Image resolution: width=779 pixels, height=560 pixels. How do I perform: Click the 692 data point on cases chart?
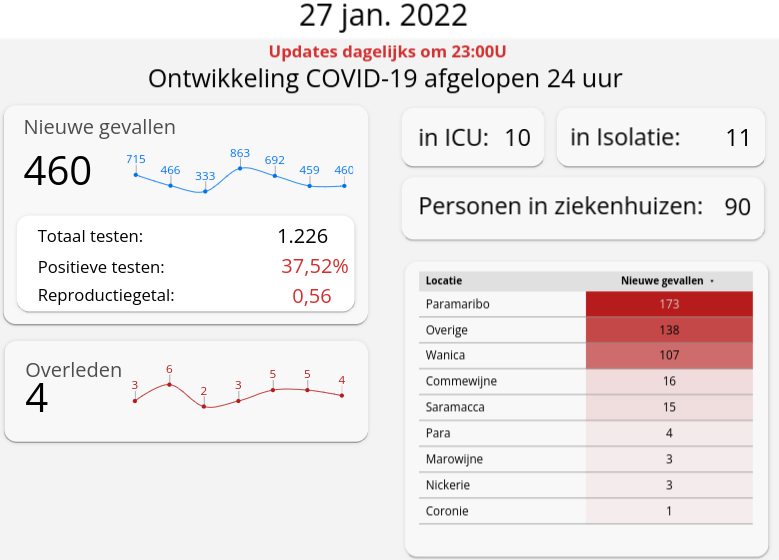click(x=275, y=175)
